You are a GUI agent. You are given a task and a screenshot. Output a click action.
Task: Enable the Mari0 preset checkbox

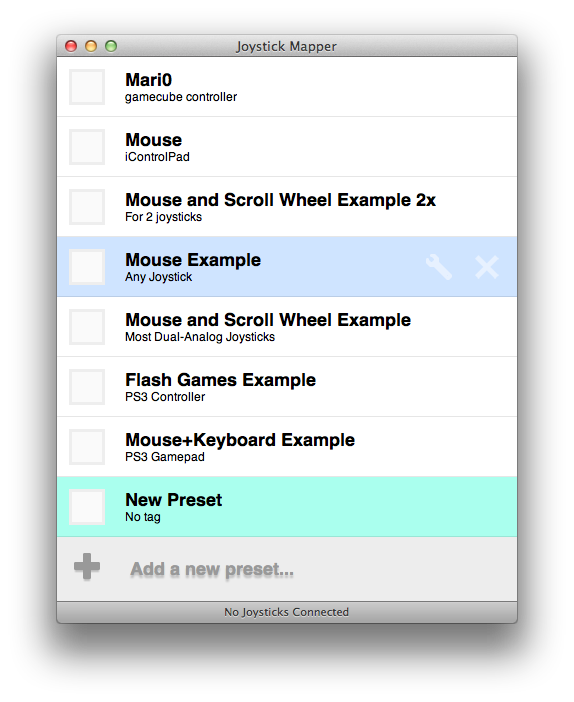pos(87,87)
